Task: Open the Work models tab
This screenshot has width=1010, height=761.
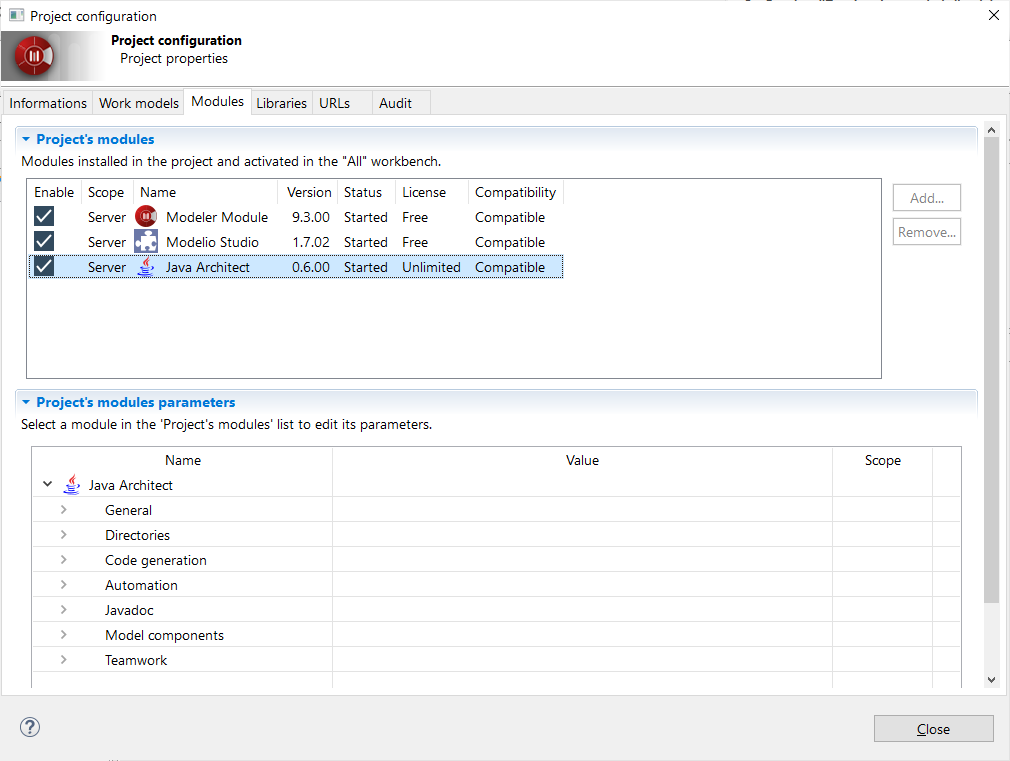Action: [x=138, y=103]
